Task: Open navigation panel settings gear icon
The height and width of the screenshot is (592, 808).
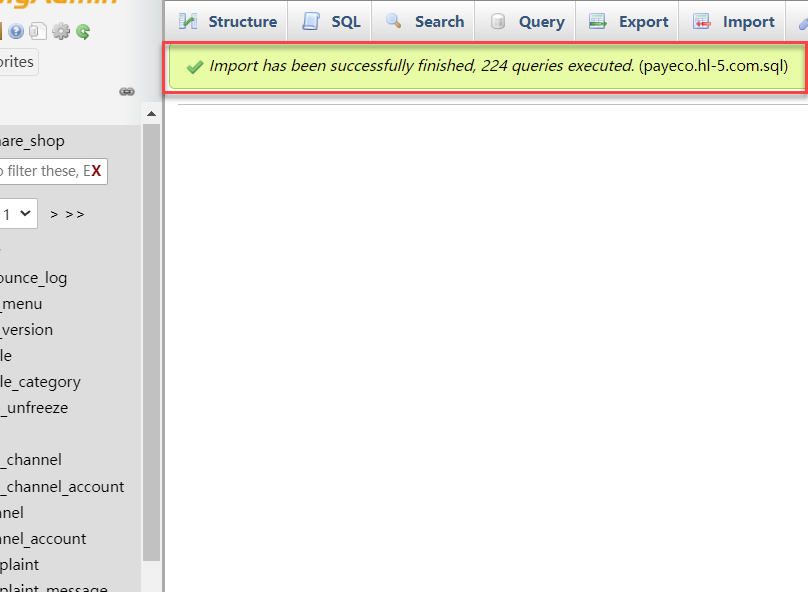Action: pyautogui.click(x=61, y=31)
